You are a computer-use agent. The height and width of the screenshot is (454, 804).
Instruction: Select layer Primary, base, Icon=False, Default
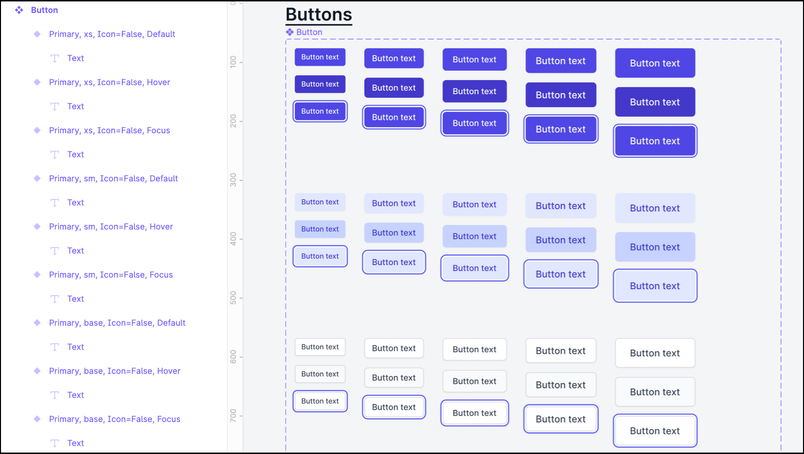click(x=117, y=323)
